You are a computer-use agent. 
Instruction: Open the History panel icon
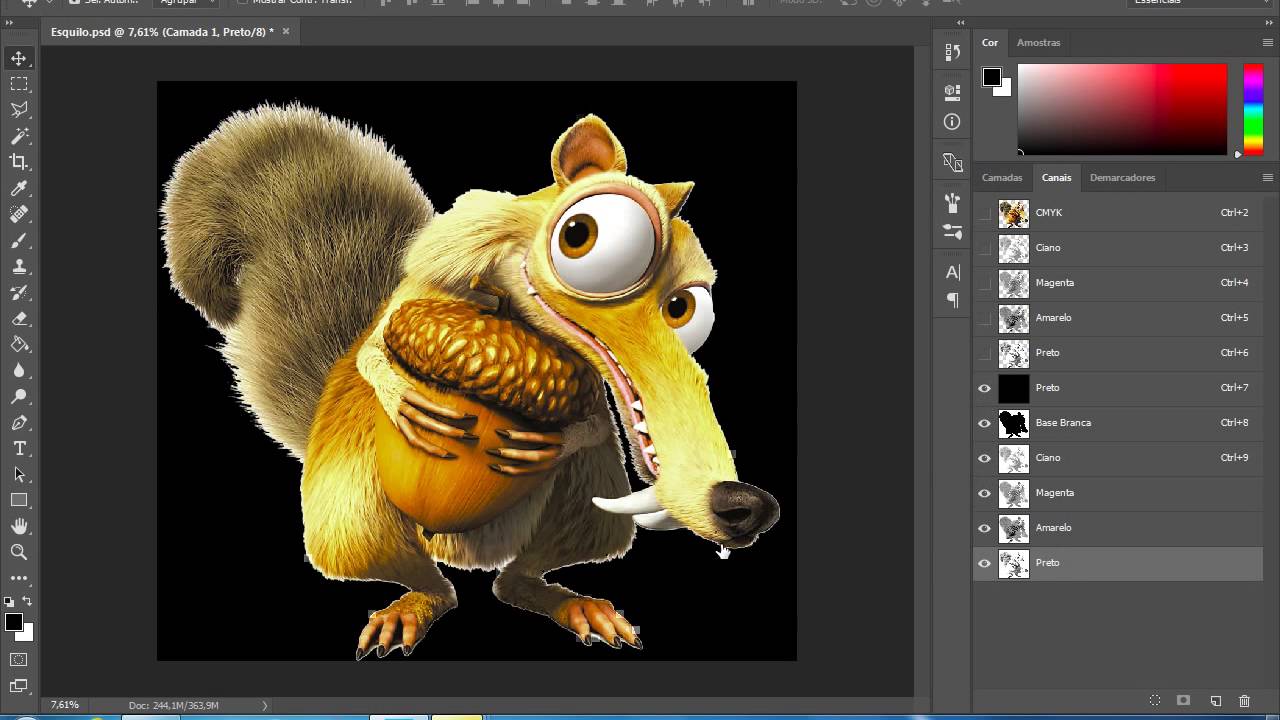coord(952,52)
